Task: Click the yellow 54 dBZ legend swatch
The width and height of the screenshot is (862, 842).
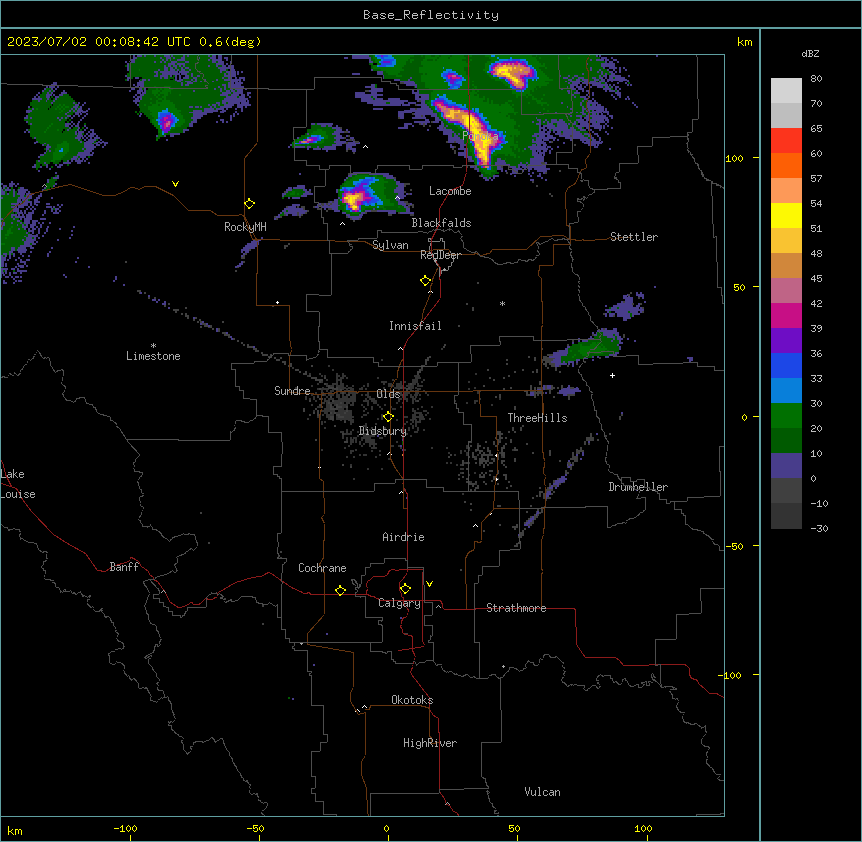Action: [x=786, y=215]
